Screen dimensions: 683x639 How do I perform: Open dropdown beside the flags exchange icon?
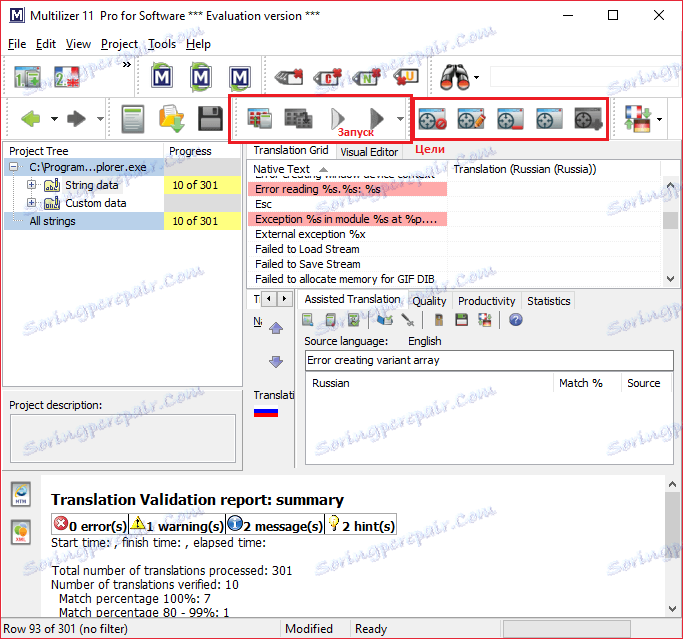click(x=659, y=119)
